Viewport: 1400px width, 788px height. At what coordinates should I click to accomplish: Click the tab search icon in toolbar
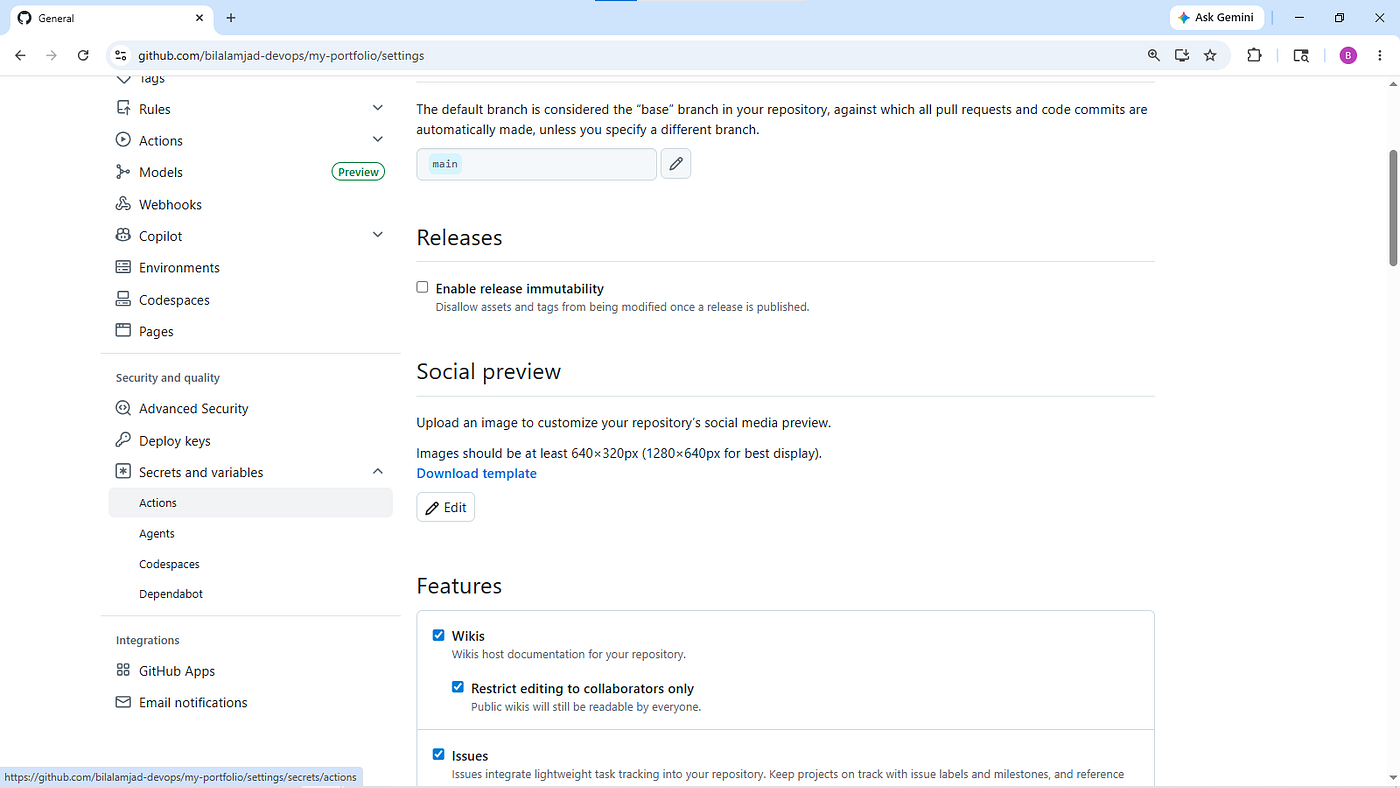pyautogui.click(x=1301, y=56)
